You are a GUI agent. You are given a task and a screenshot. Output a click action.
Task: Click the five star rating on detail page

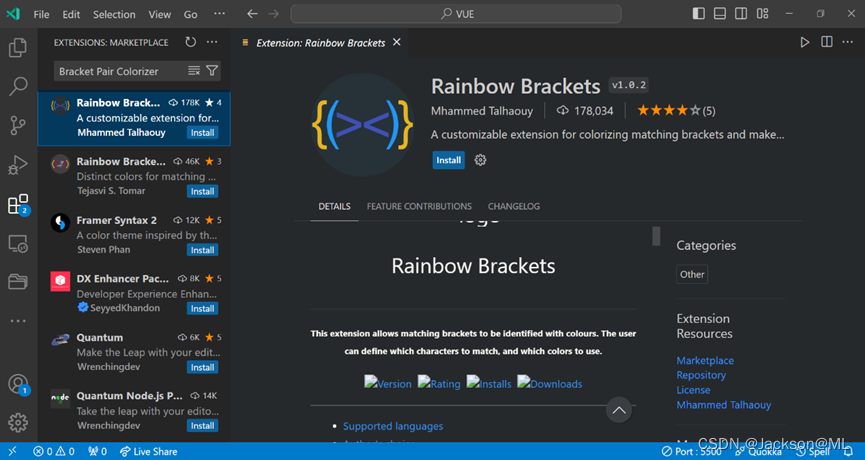tap(676, 111)
